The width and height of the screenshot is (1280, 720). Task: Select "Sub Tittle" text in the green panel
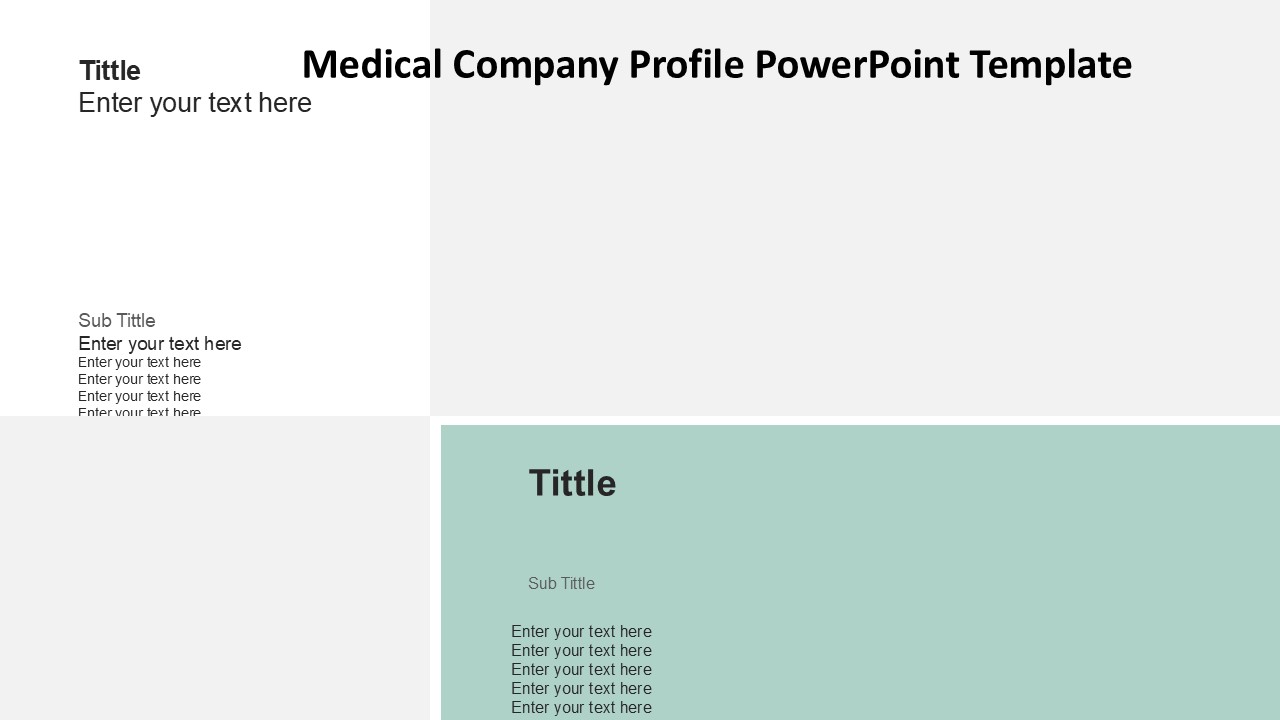pos(561,584)
